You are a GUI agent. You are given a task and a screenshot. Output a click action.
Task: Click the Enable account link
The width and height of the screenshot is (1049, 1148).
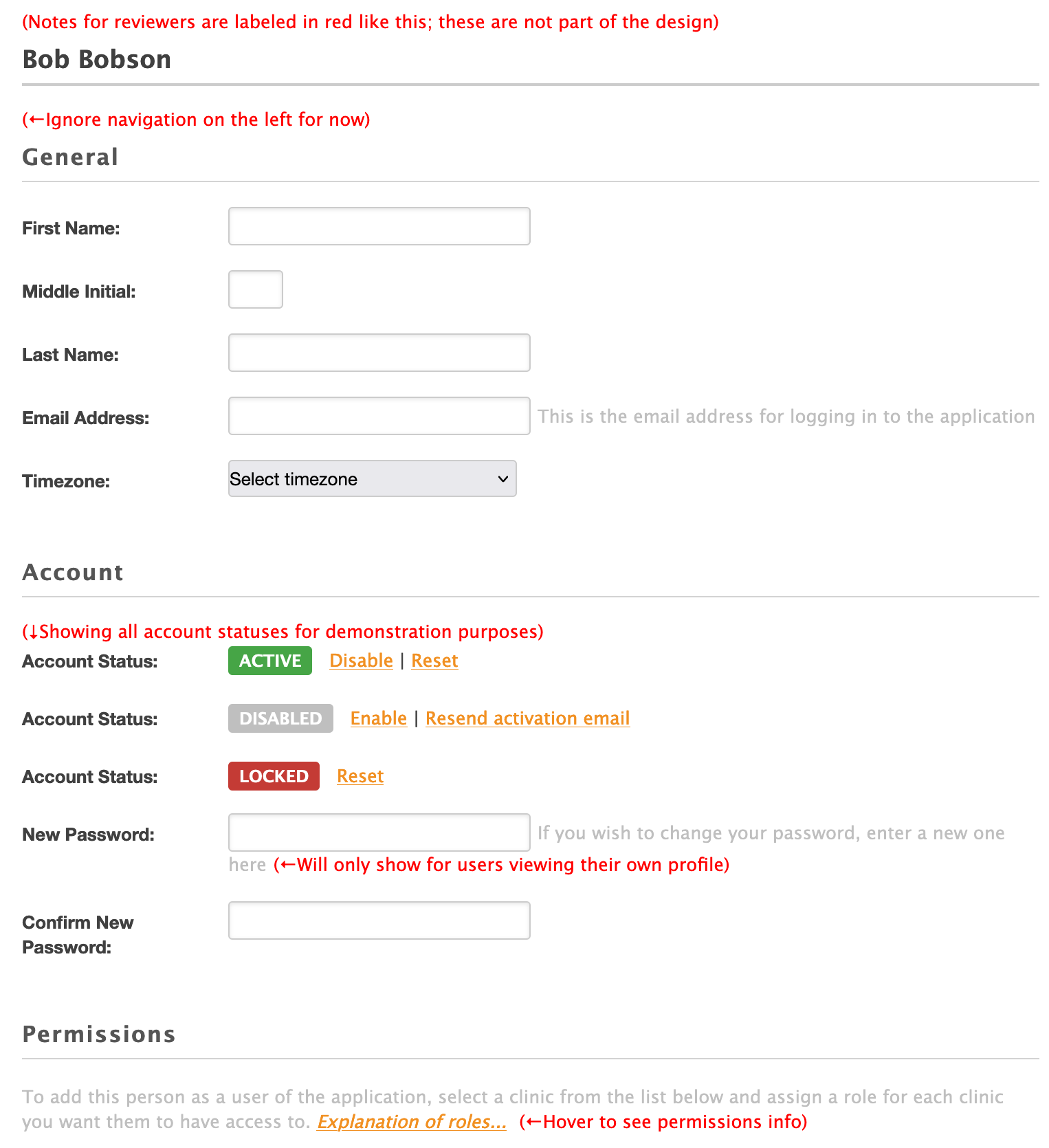point(379,718)
